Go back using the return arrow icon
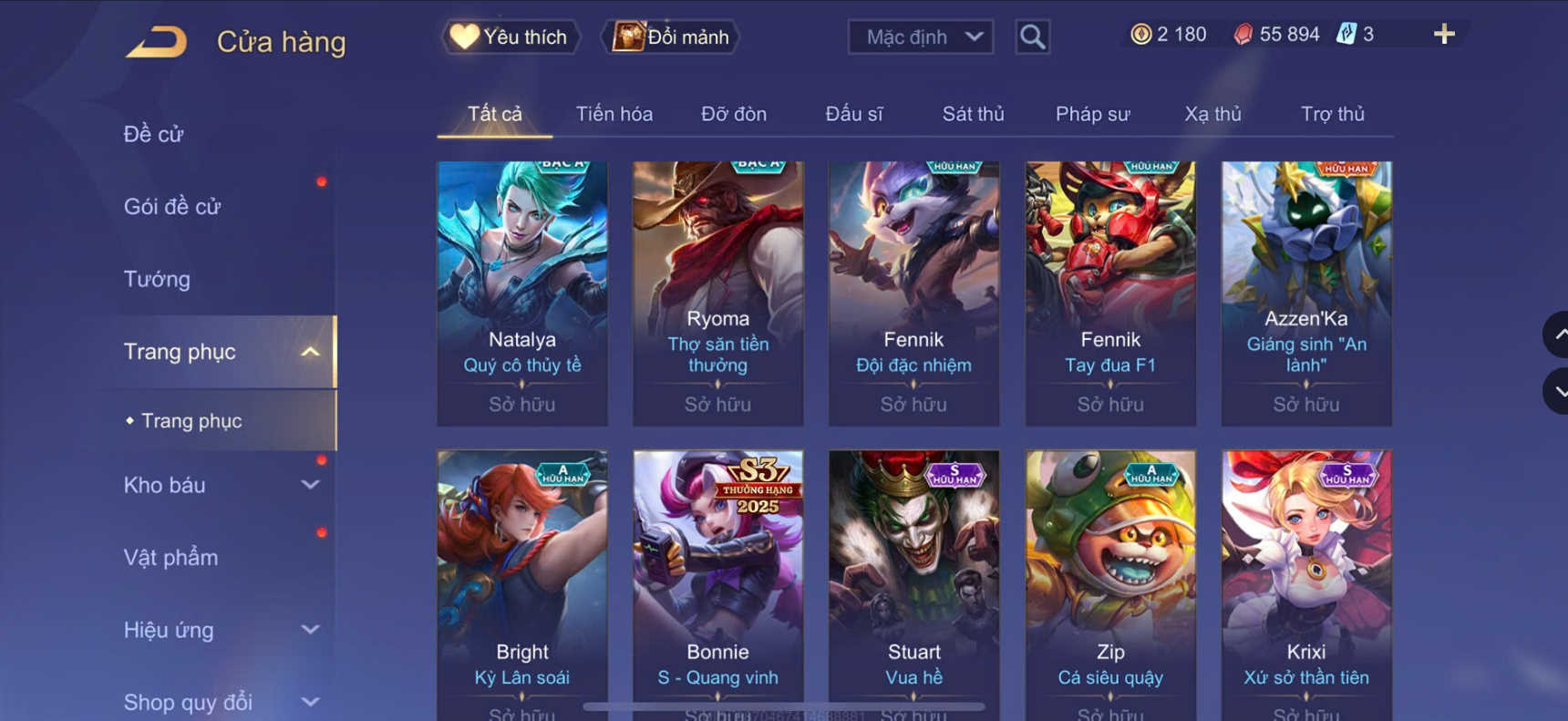The image size is (1568, 721). [156, 42]
